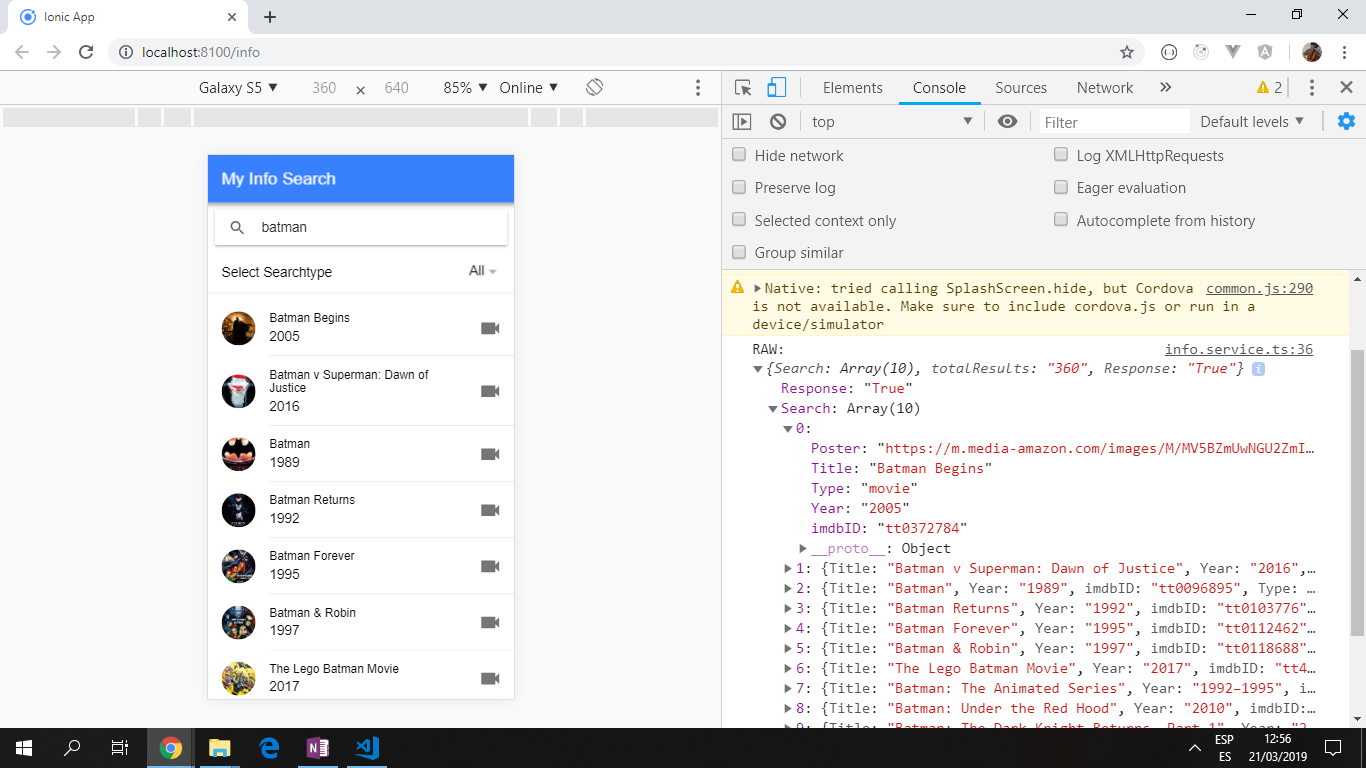Switch to the Elements tab
The width and height of the screenshot is (1366, 768).
(853, 88)
